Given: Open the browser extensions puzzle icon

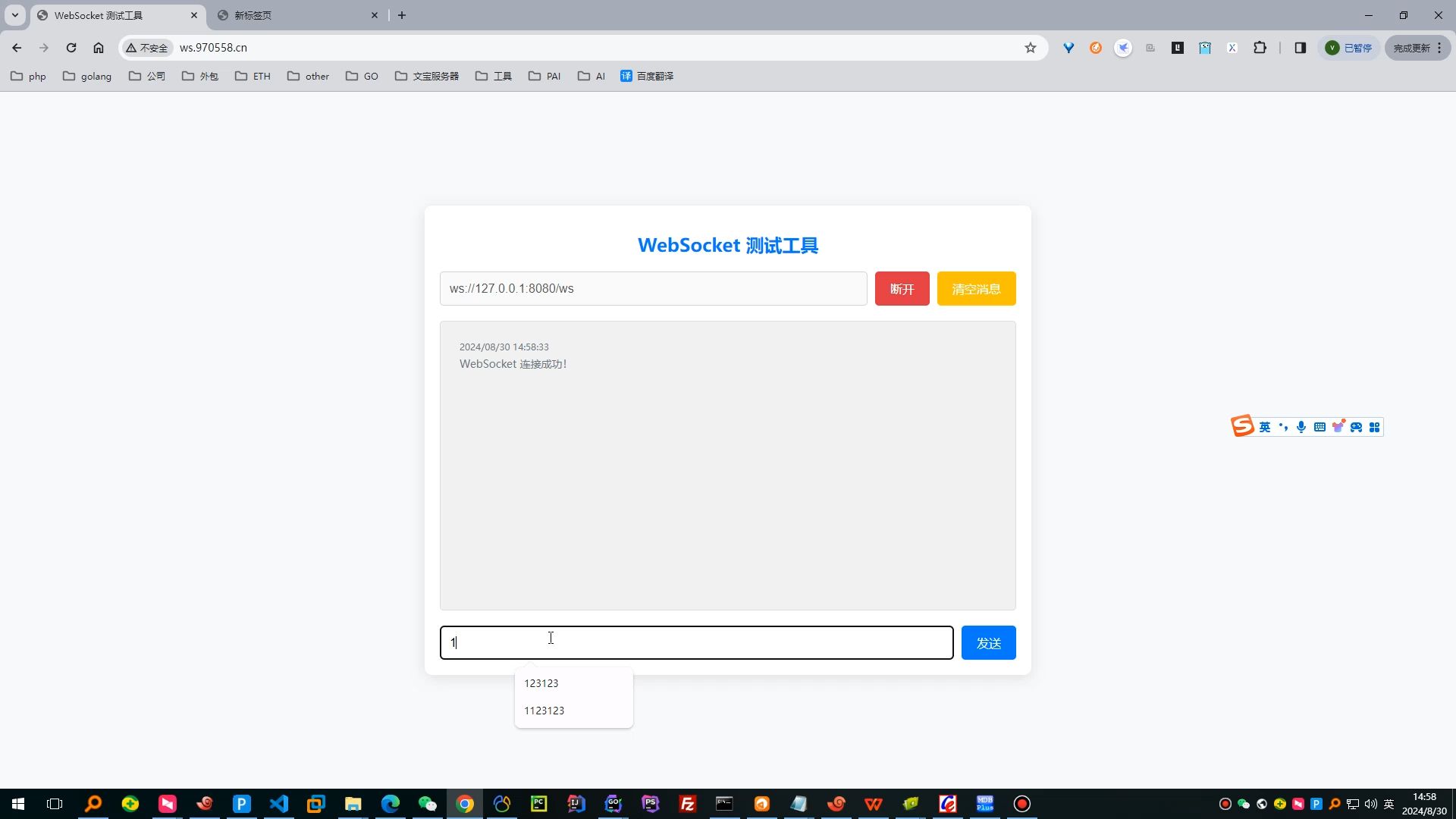Looking at the screenshot, I should (1260, 48).
